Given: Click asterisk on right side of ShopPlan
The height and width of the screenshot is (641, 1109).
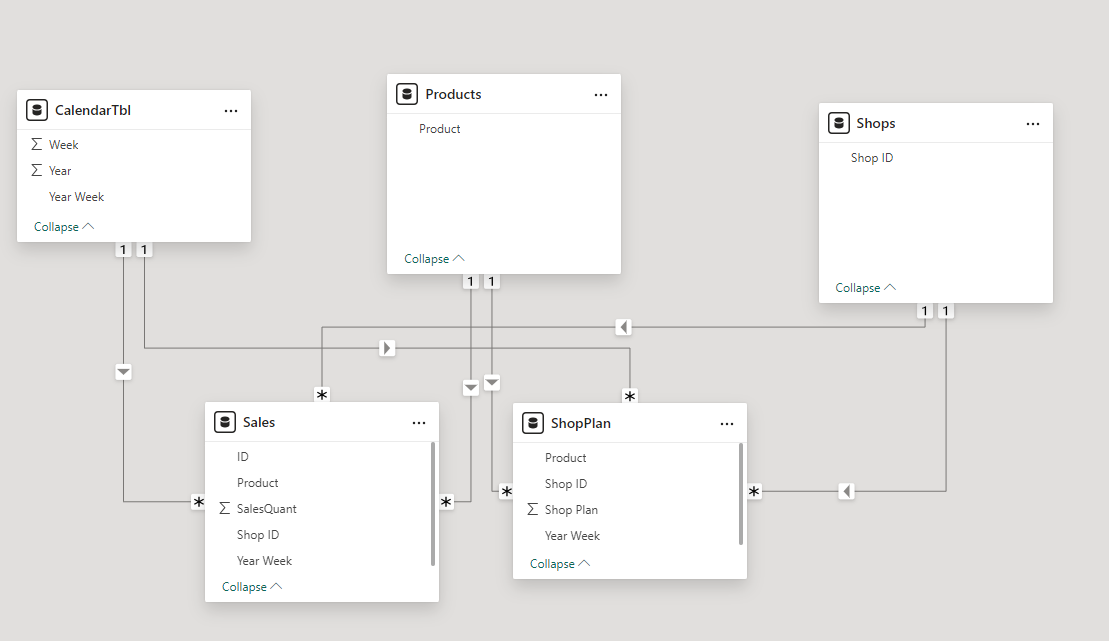Looking at the screenshot, I should coord(754,491).
